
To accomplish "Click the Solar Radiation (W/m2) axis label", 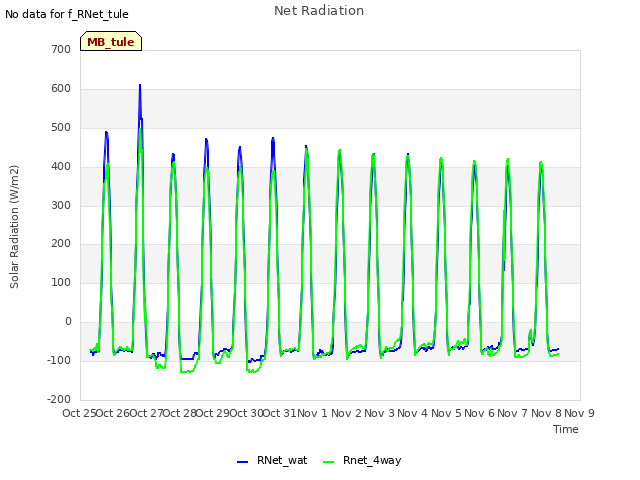I will (14, 227).
